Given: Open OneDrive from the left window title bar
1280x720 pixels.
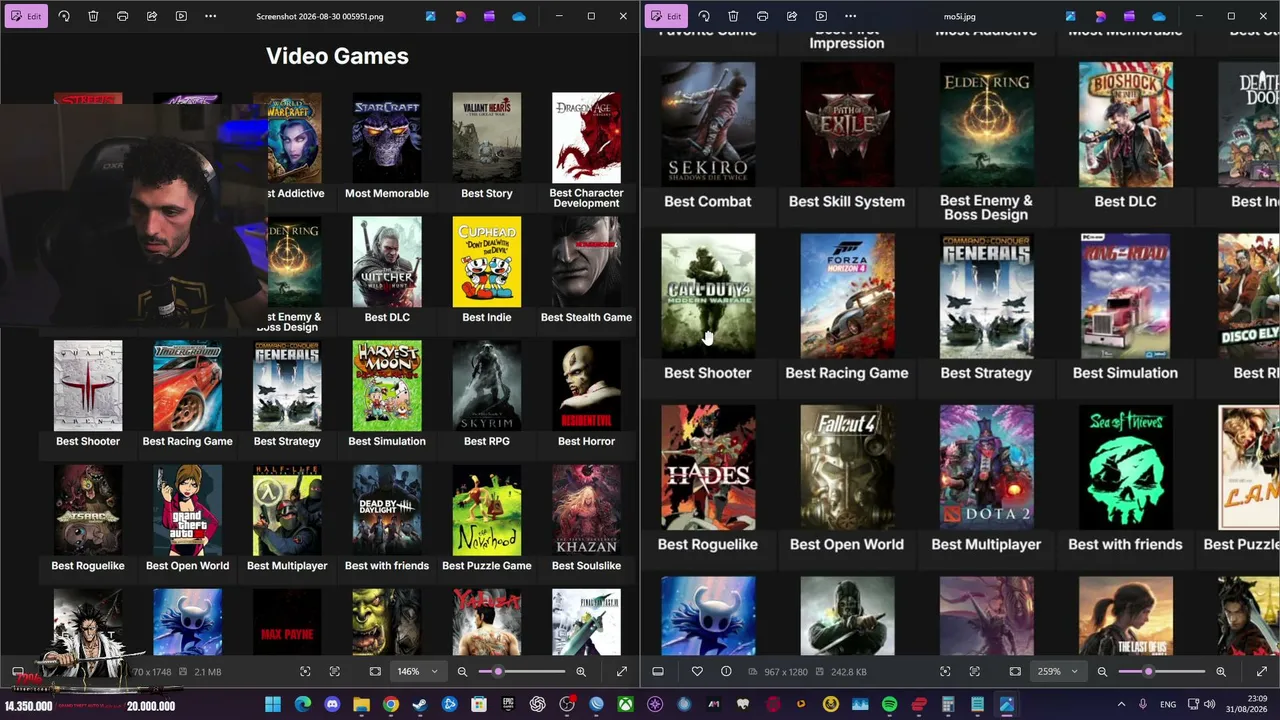Looking at the screenshot, I should [519, 16].
